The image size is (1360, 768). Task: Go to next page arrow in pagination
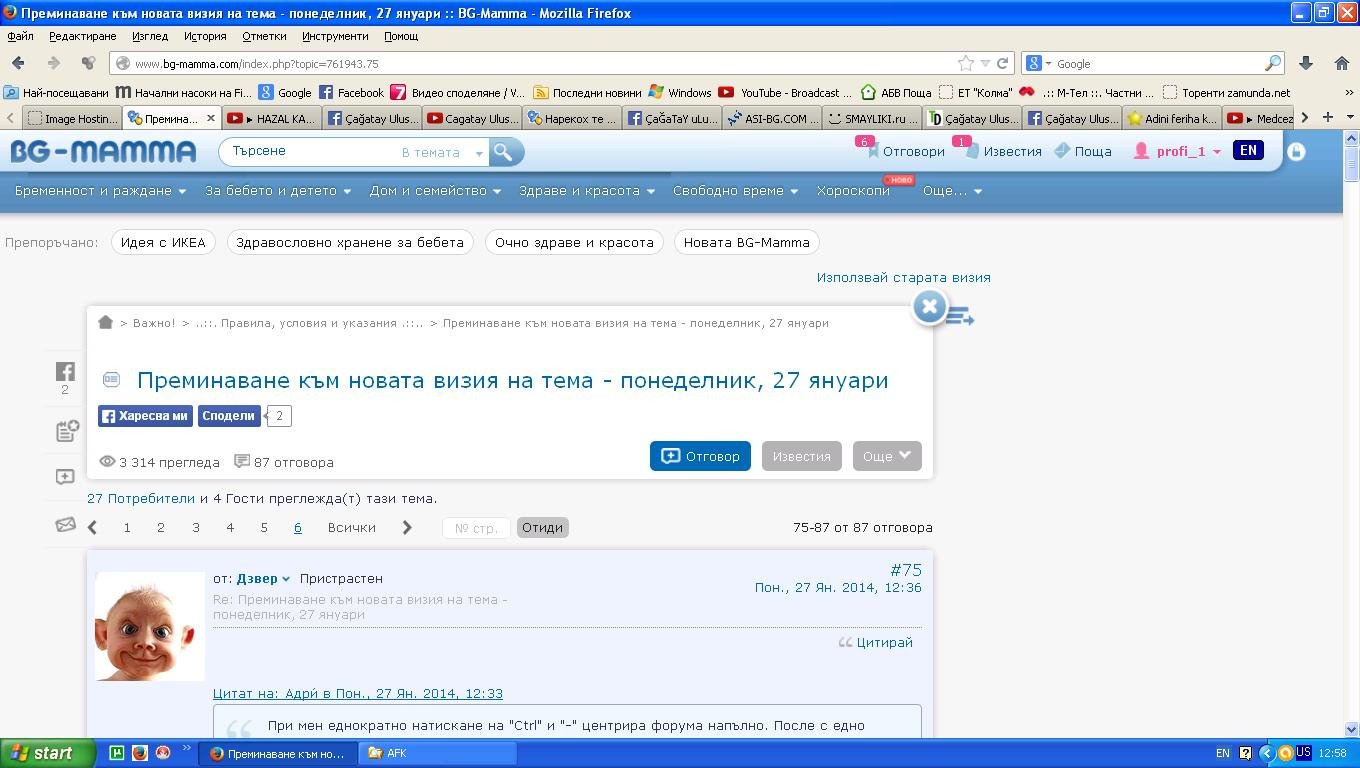click(407, 528)
